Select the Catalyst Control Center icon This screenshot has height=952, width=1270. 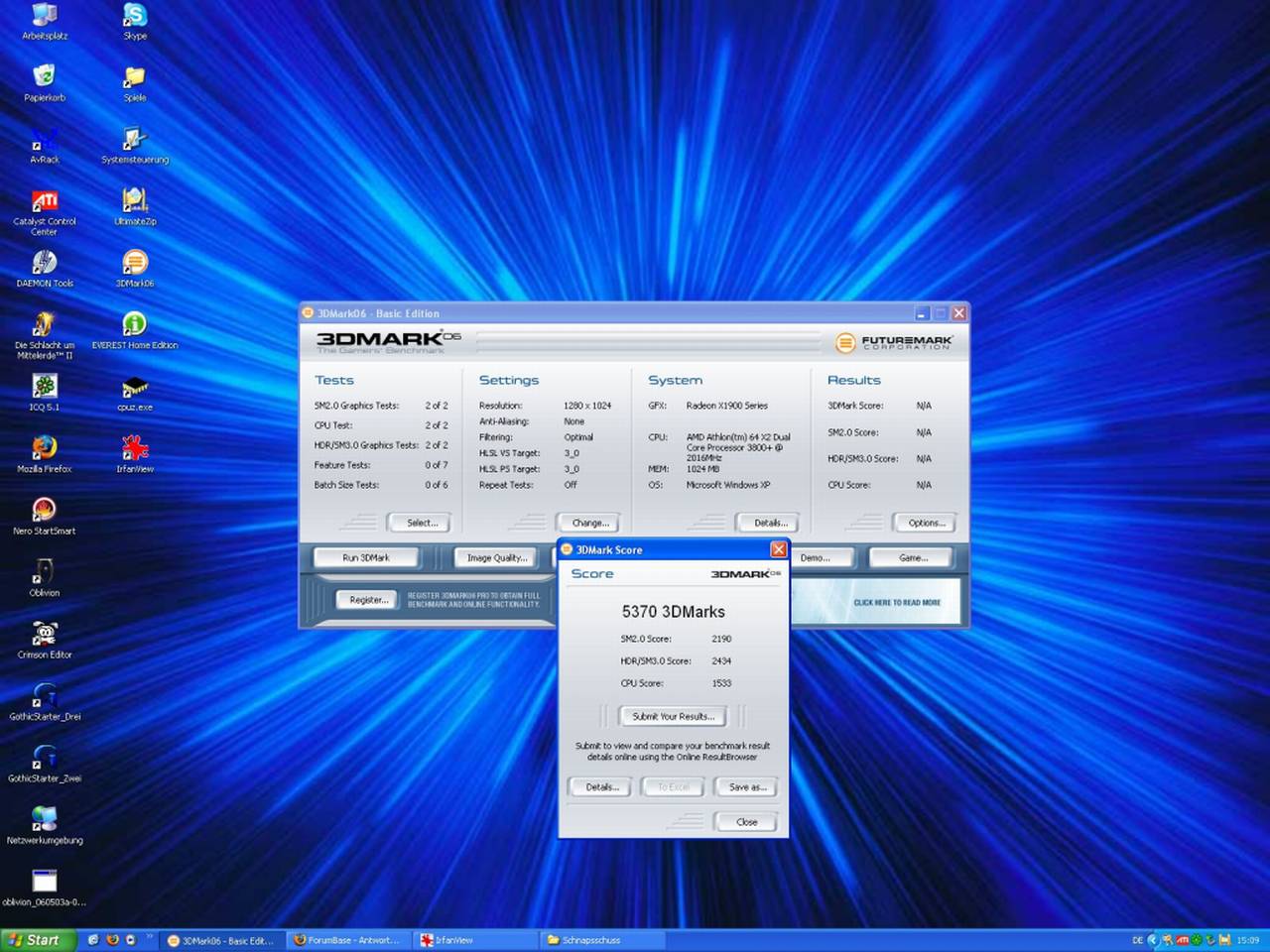coord(45,212)
